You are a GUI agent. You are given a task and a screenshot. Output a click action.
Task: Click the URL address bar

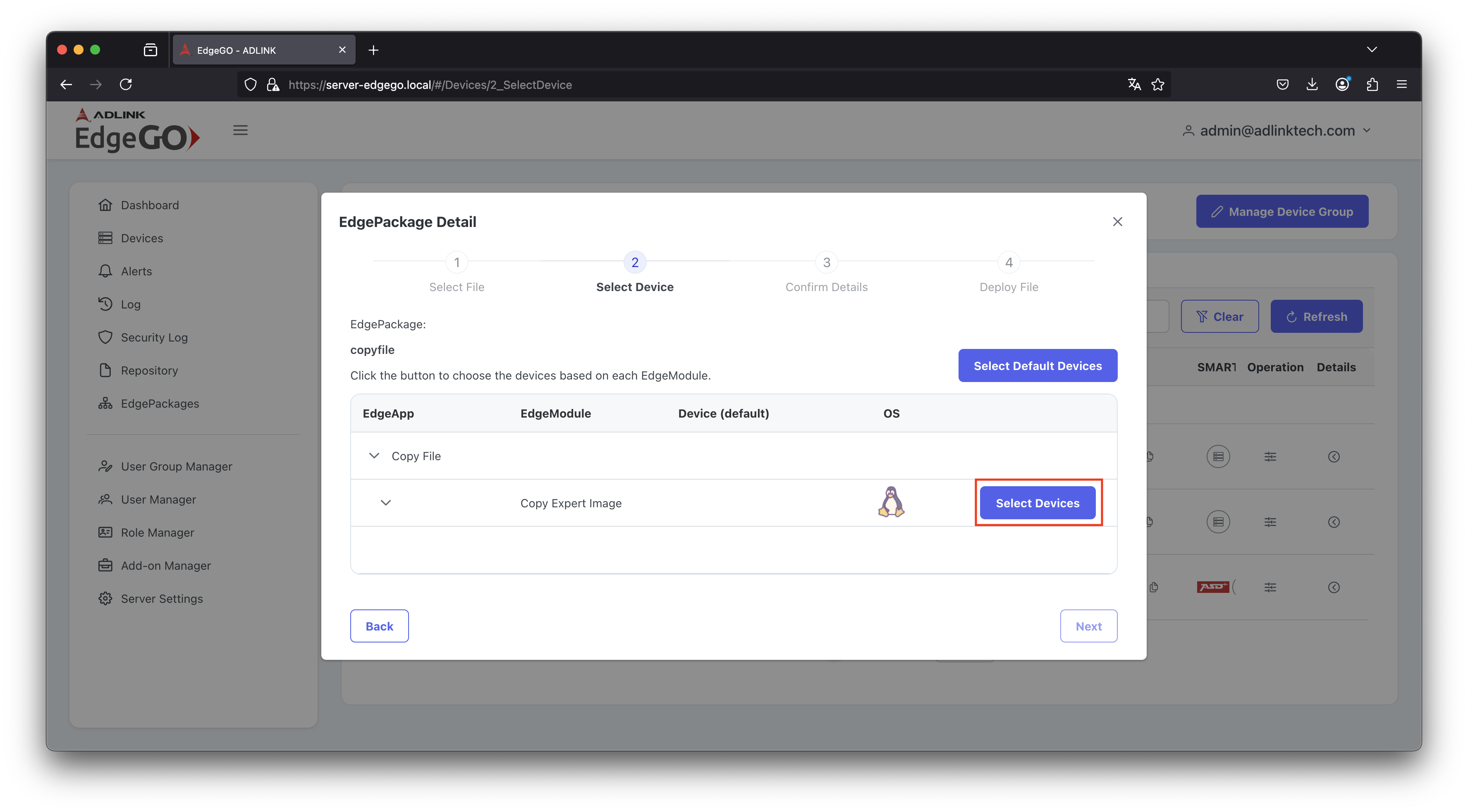(x=684, y=84)
